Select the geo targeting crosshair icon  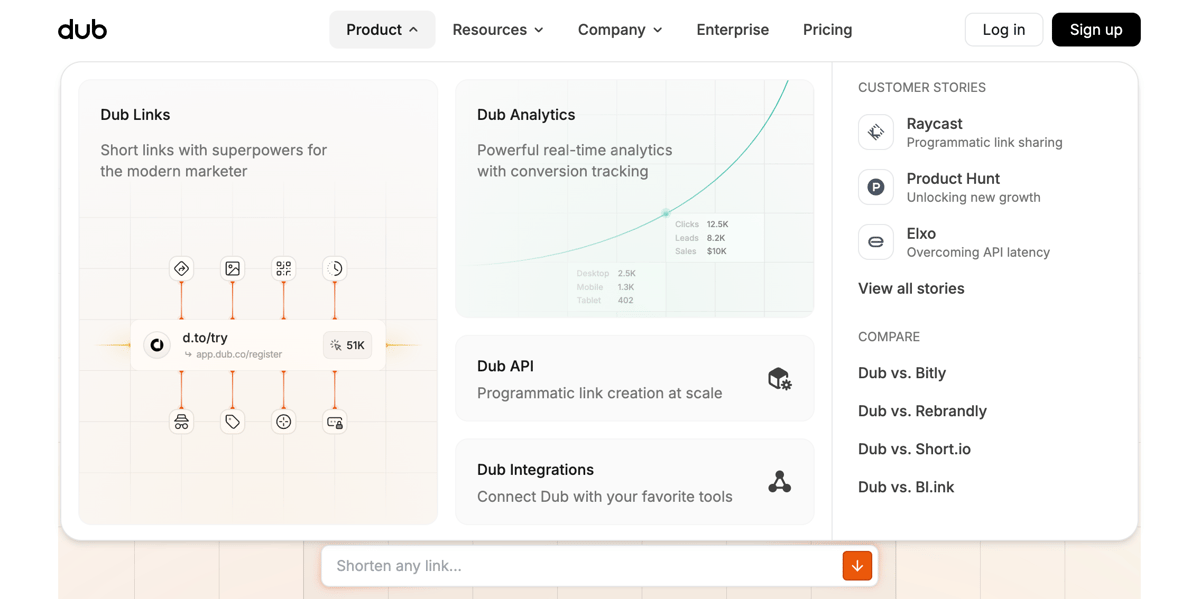[283, 421]
